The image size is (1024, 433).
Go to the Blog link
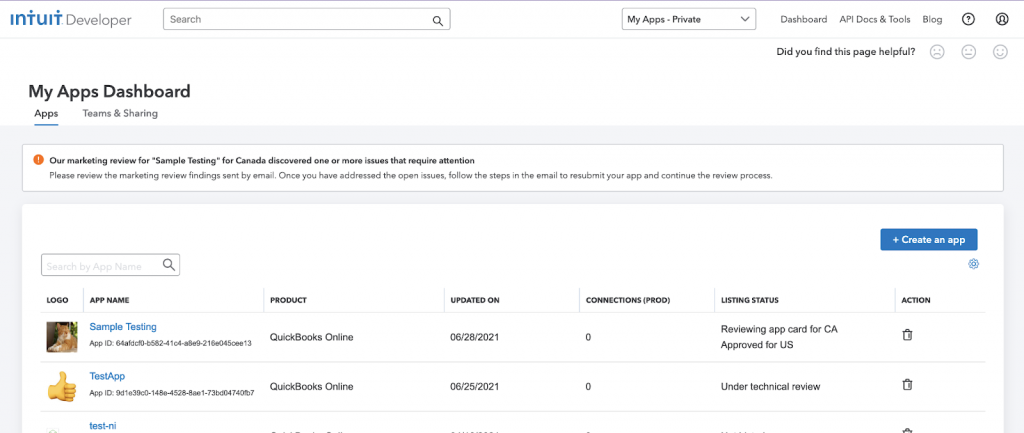932,20
